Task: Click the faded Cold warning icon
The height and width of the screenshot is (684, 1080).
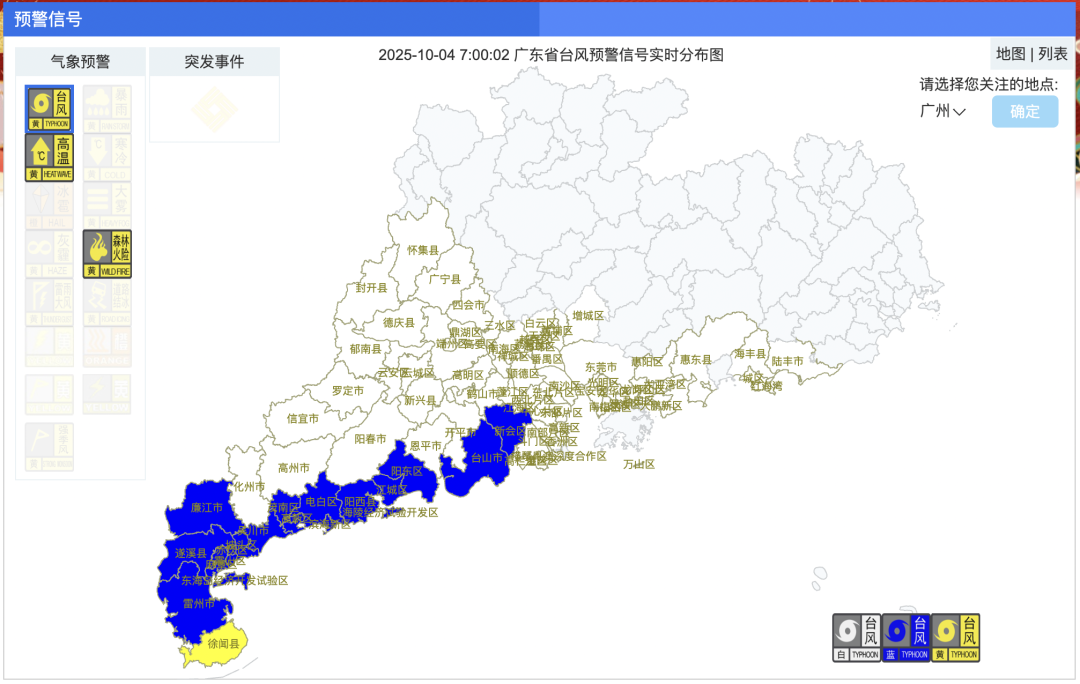Action: (x=106, y=158)
